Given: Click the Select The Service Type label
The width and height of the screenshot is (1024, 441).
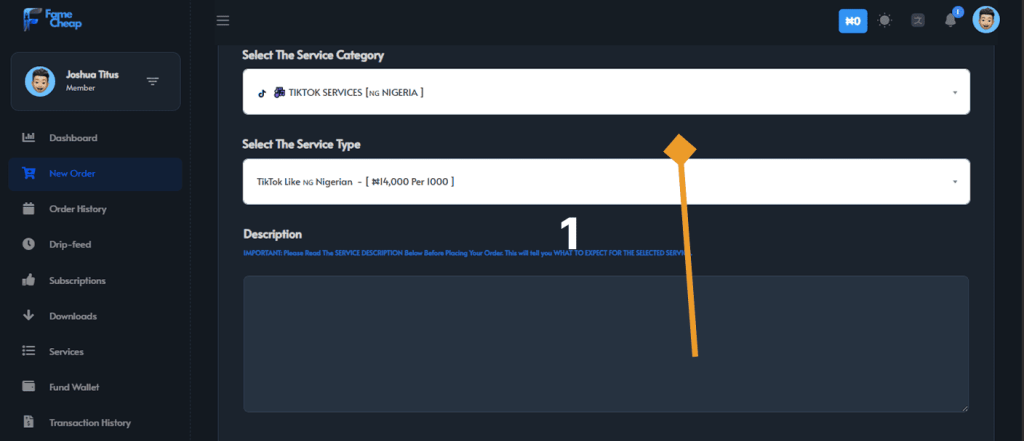Looking at the screenshot, I should [x=301, y=144].
